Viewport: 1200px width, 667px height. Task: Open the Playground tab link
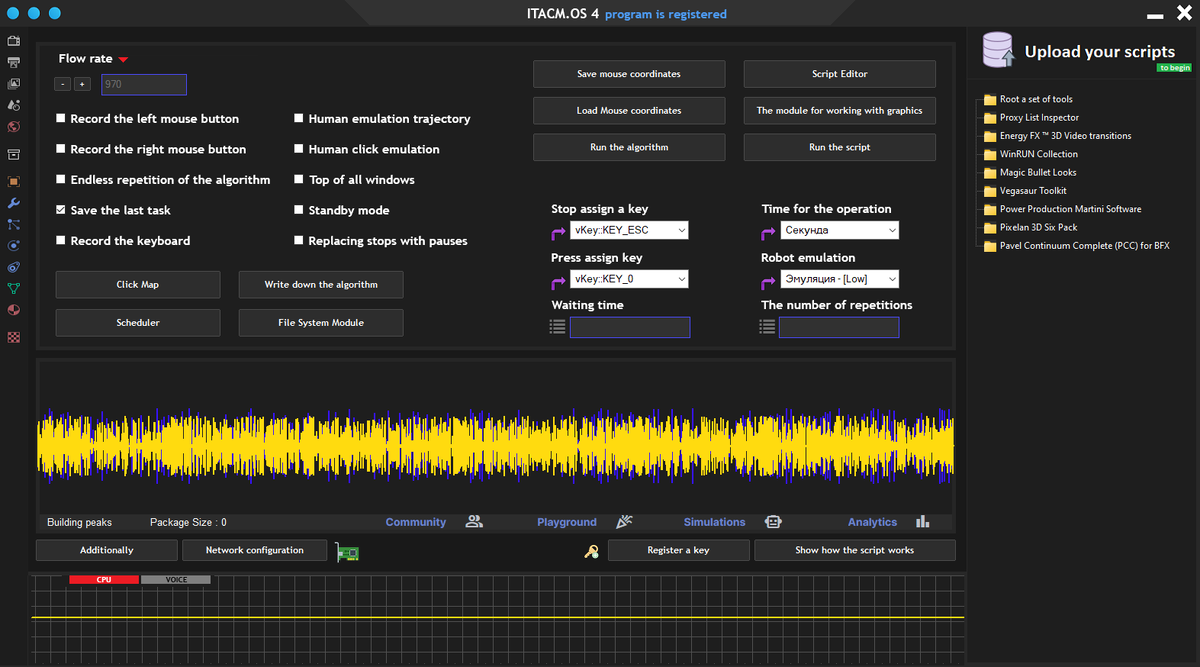566,522
